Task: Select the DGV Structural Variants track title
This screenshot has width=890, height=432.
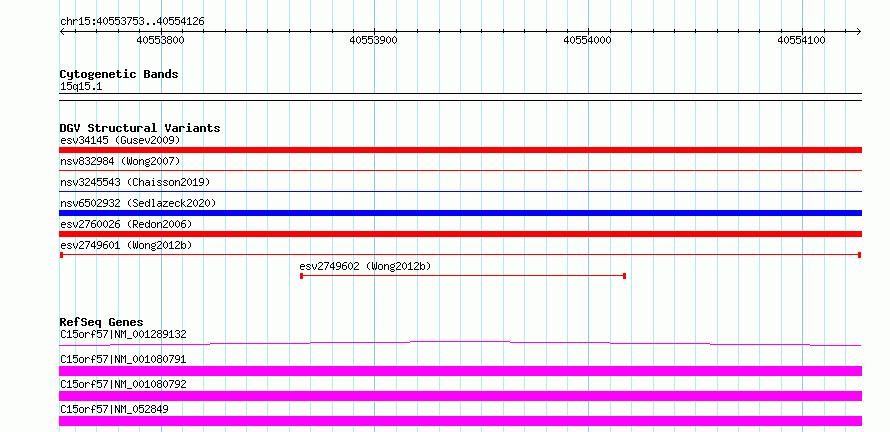Action: click(x=140, y=128)
